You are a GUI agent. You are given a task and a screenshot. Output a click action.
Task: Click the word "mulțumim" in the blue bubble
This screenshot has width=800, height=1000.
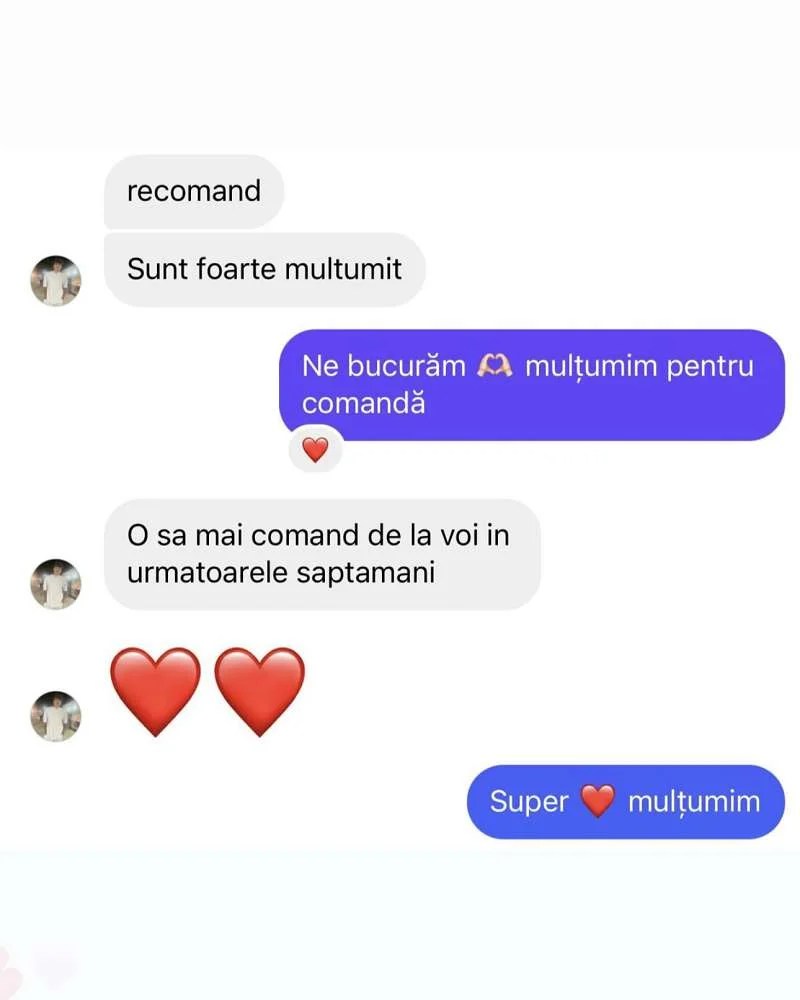[694, 802]
